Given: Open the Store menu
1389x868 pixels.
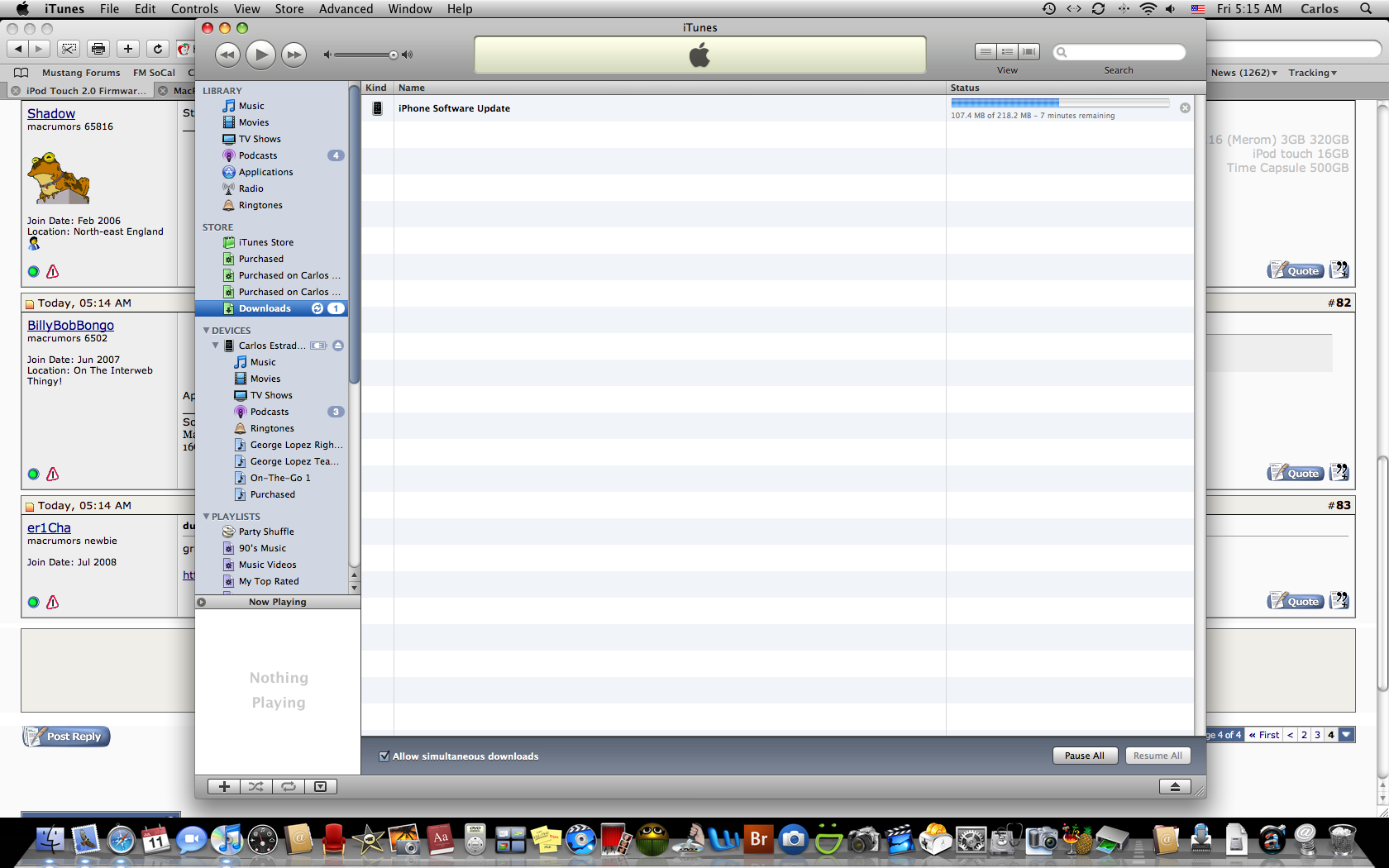Looking at the screenshot, I should pyautogui.click(x=289, y=9).
